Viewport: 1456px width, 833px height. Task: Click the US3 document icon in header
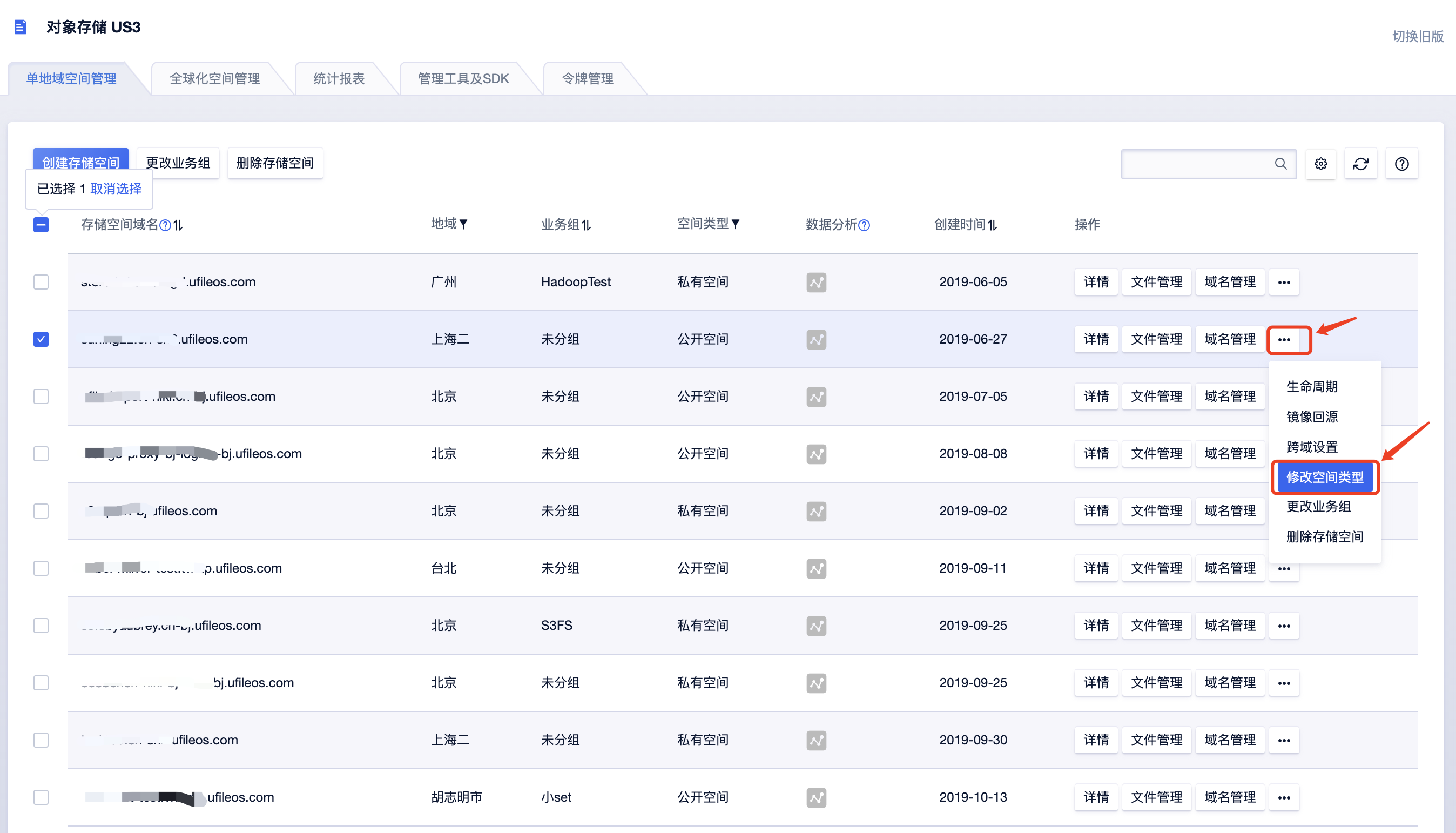21,27
